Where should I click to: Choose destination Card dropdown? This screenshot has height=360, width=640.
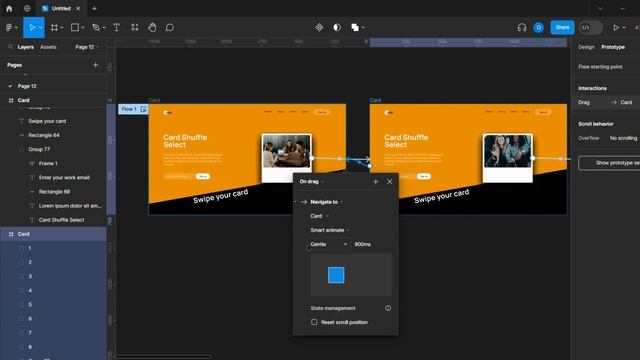(x=319, y=216)
